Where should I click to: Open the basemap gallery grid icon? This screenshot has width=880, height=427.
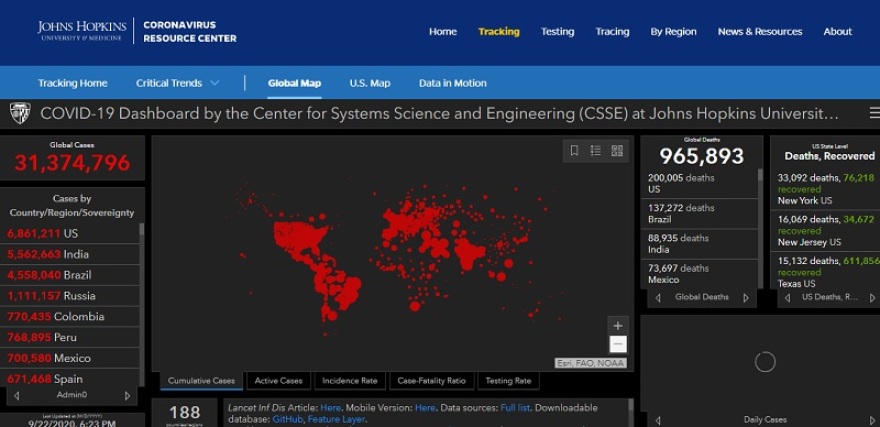617,151
